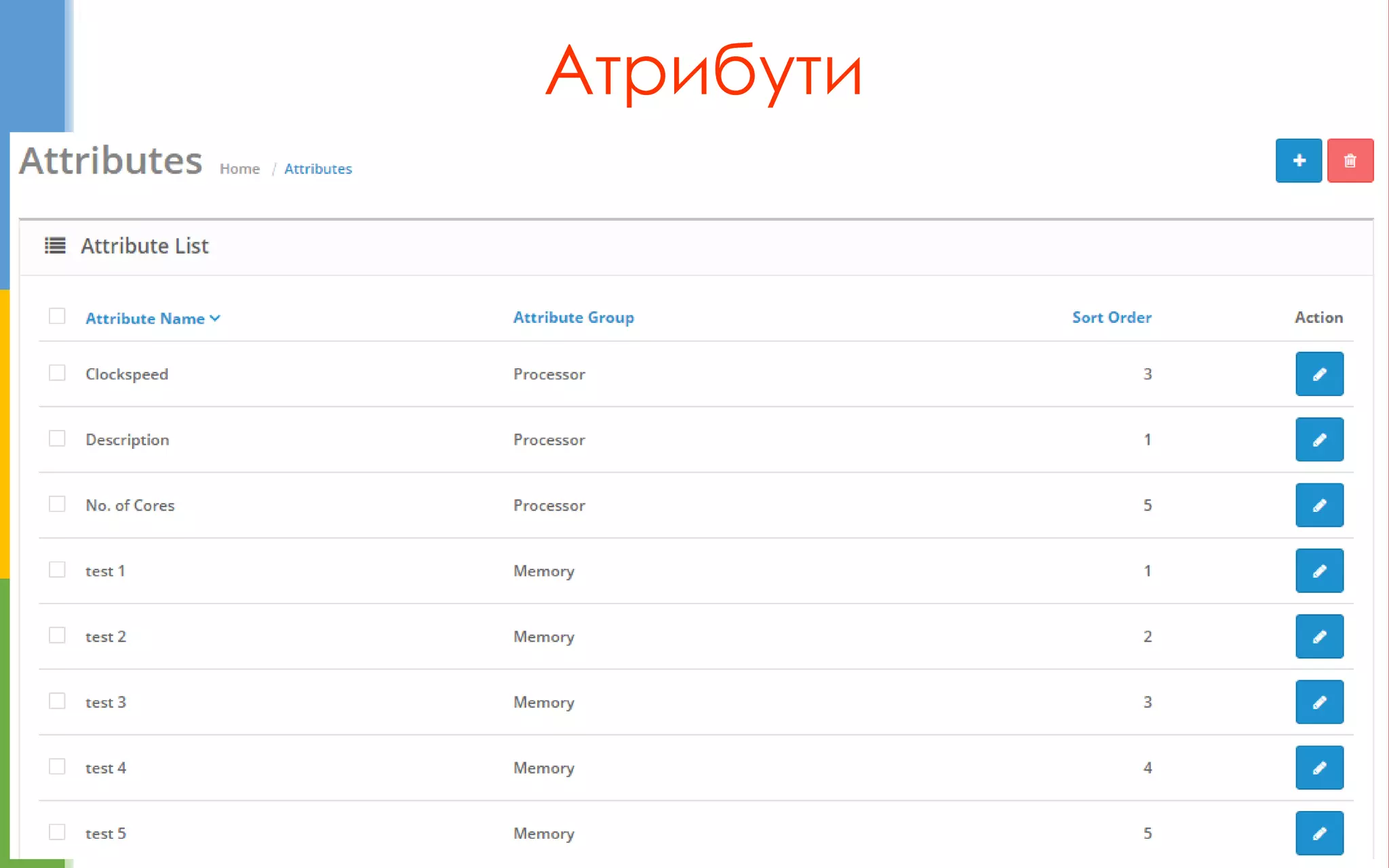Click the Clockspeed name text
This screenshot has height=868, width=1389.
click(127, 374)
